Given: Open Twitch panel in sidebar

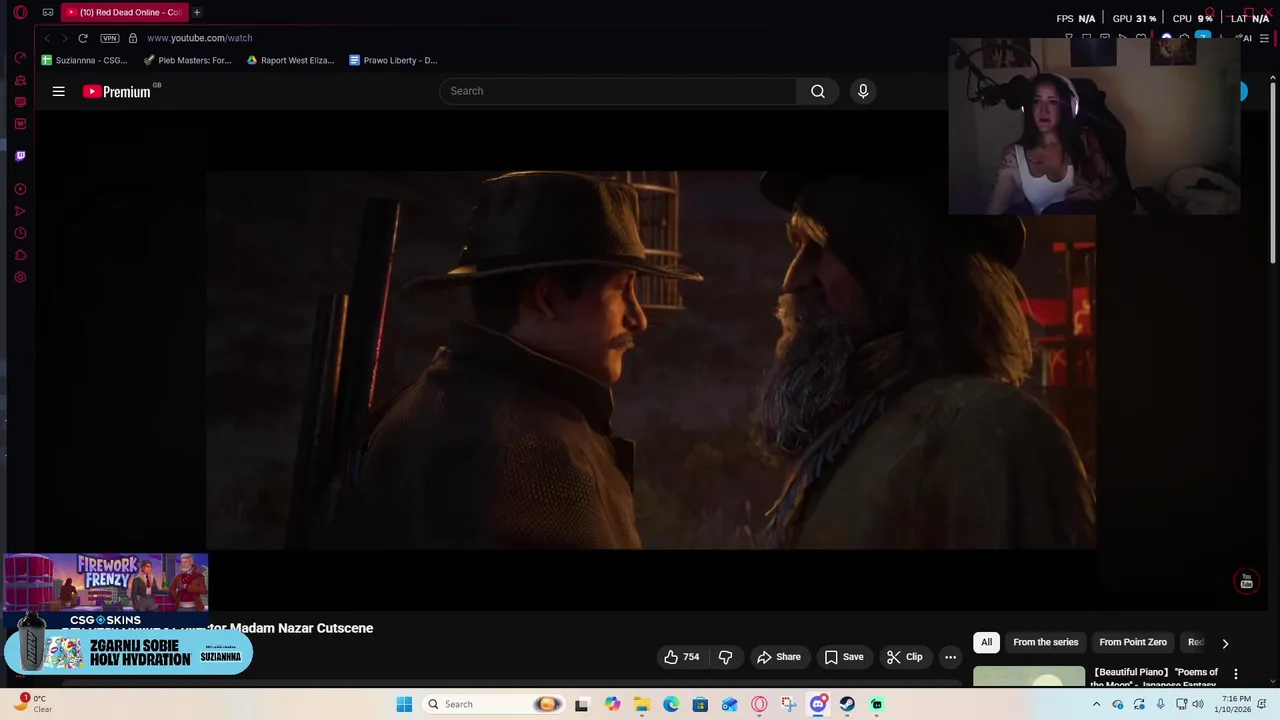Looking at the screenshot, I should [20, 156].
